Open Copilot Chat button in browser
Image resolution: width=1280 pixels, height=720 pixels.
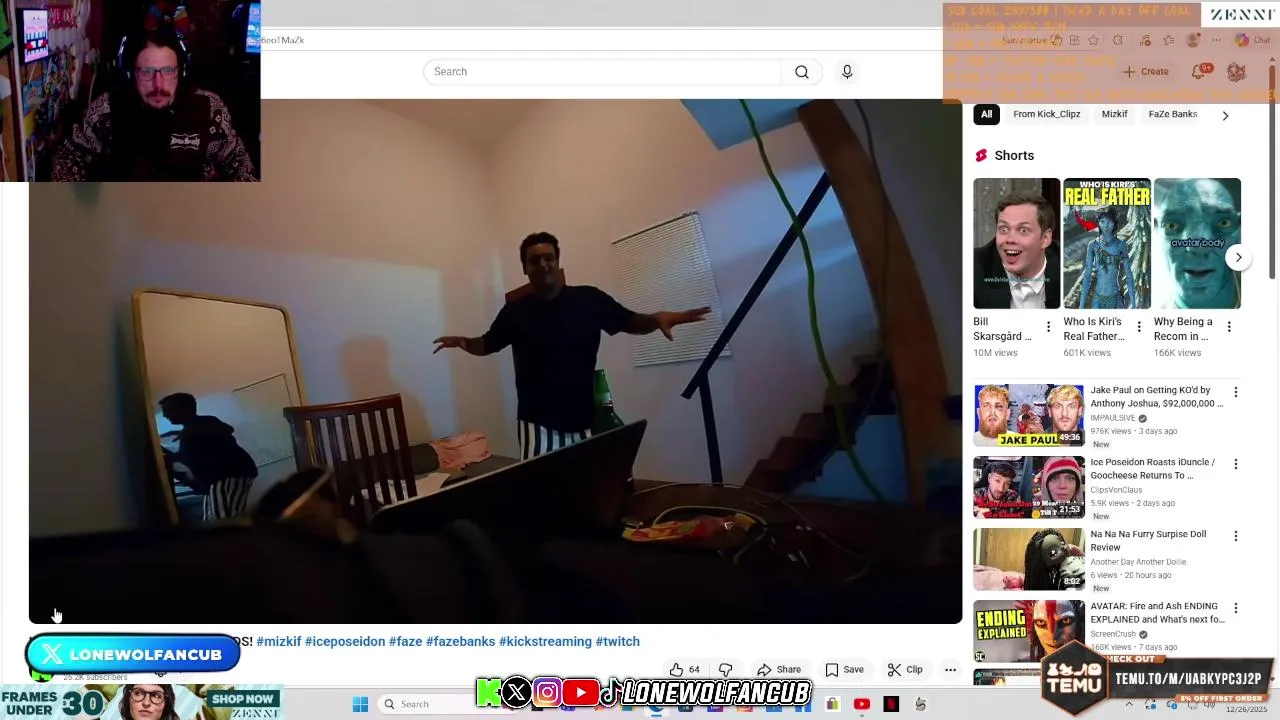(1253, 40)
